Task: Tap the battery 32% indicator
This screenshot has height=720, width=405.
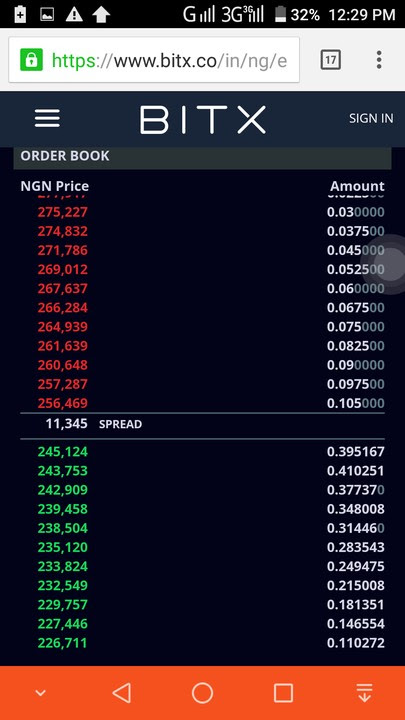Action: tap(297, 15)
